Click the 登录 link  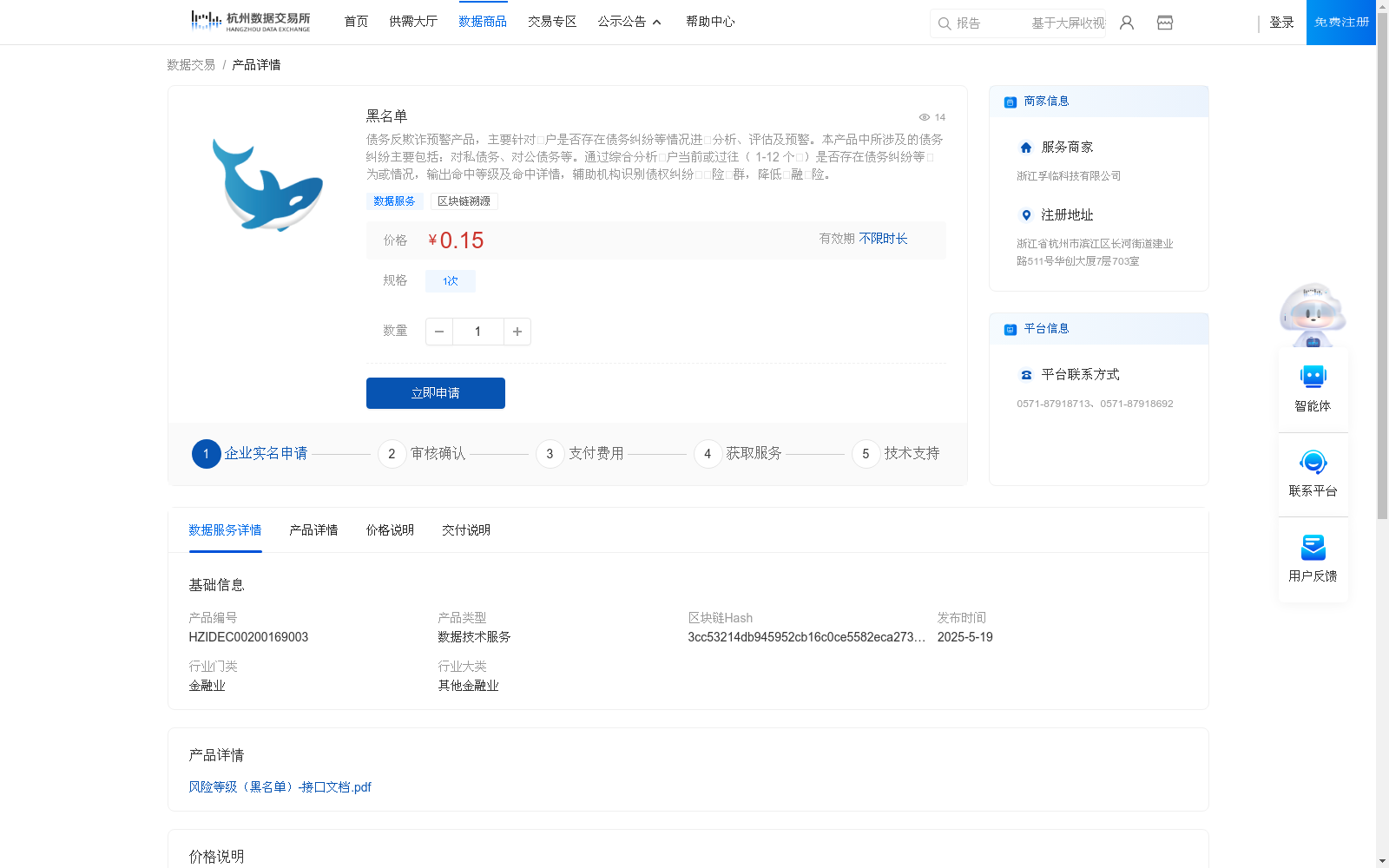pyautogui.click(x=1281, y=23)
